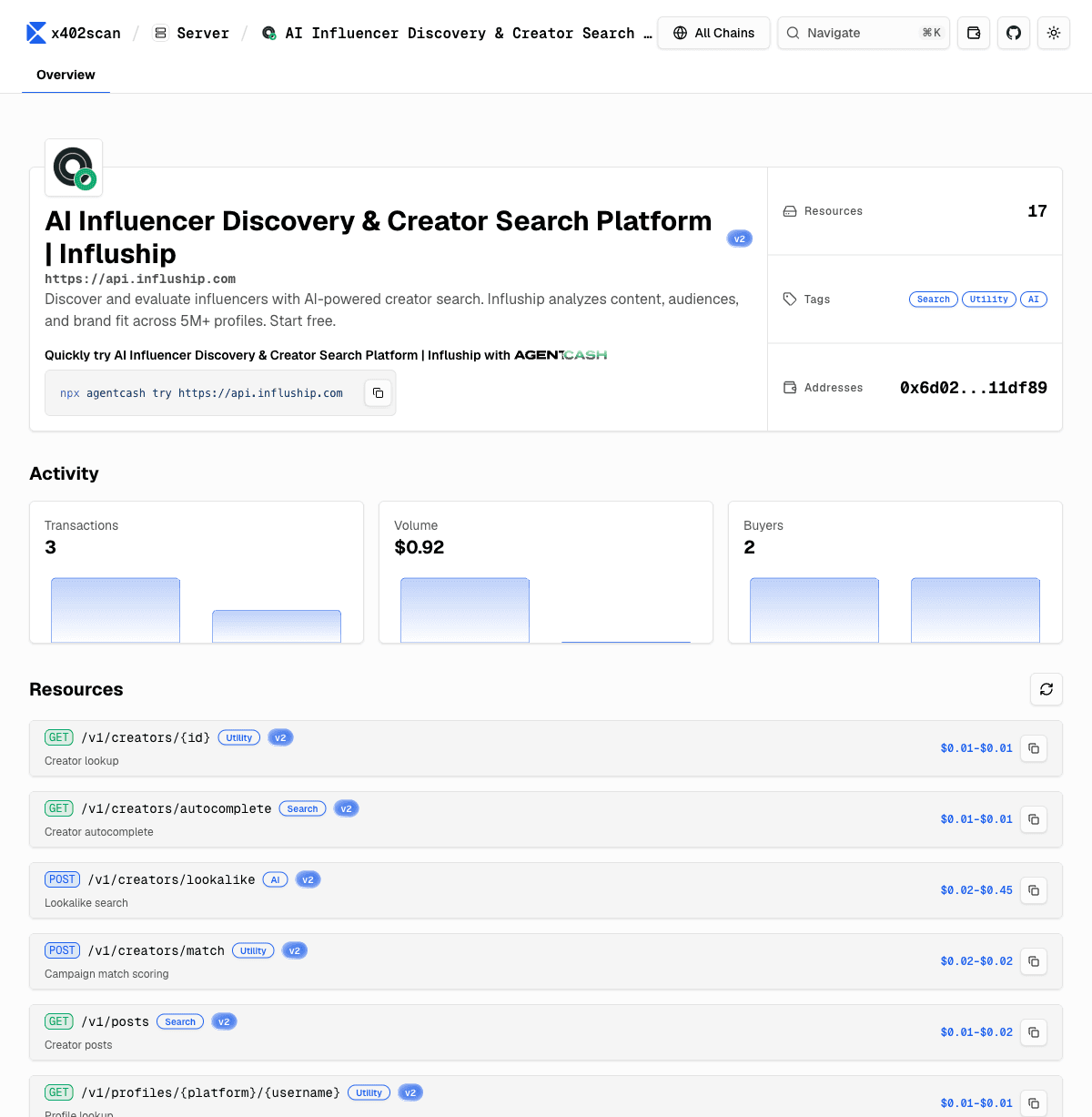Viewport: 1092px width, 1117px height.
Task: Click price $0.01-$0.02 on /v1/posts
Action: [x=976, y=1032]
